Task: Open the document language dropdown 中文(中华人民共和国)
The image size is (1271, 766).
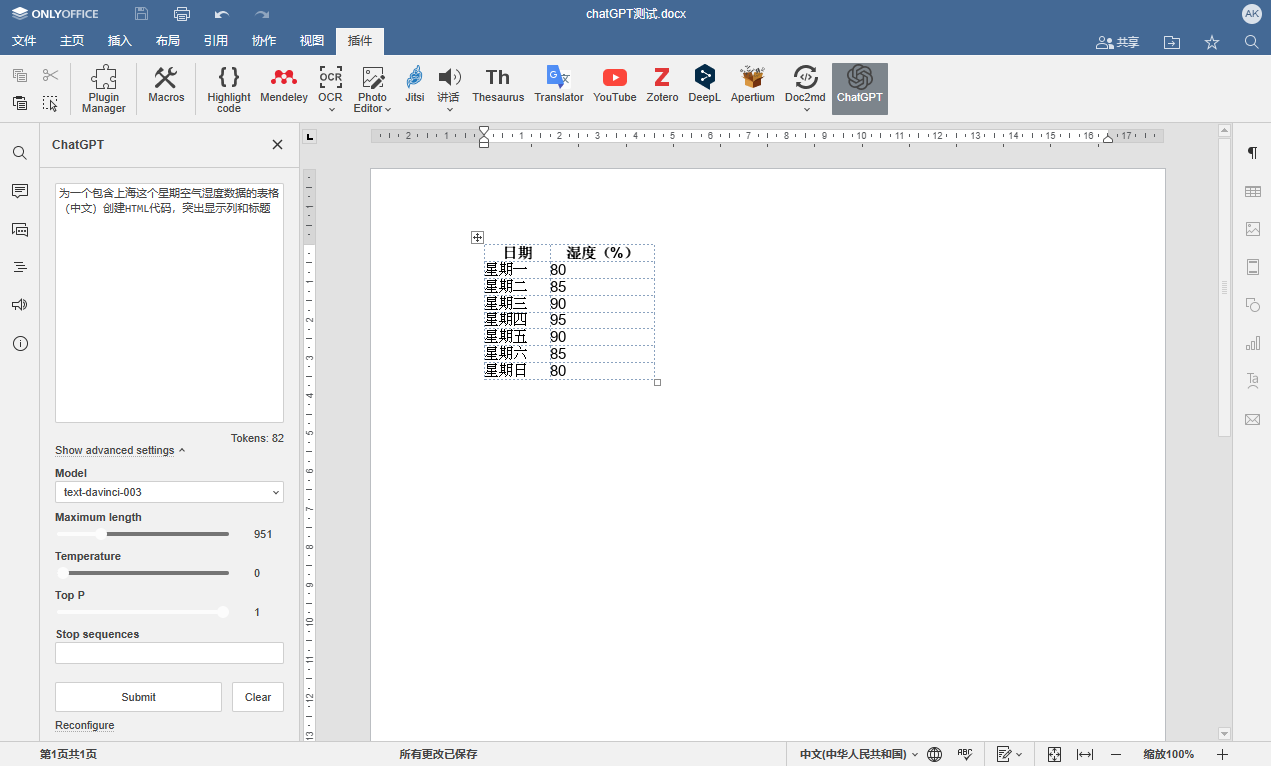Action: click(858, 754)
